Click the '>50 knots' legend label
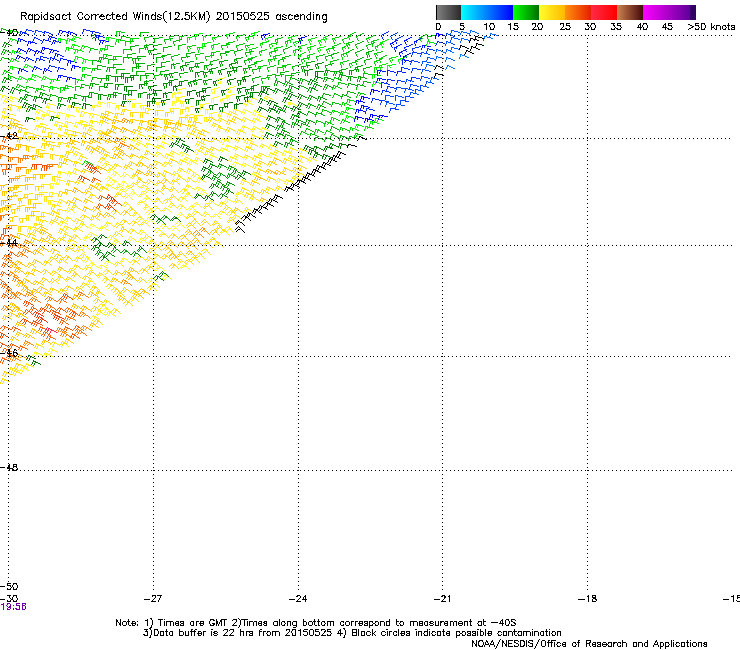This screenshot has height=650, width=740. click(x=711, y=27)
